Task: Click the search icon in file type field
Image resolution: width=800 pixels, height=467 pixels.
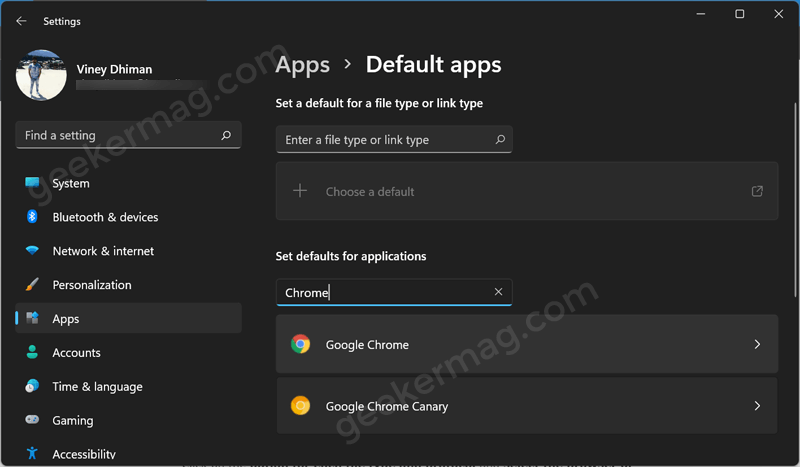Action: coord(501,139)
